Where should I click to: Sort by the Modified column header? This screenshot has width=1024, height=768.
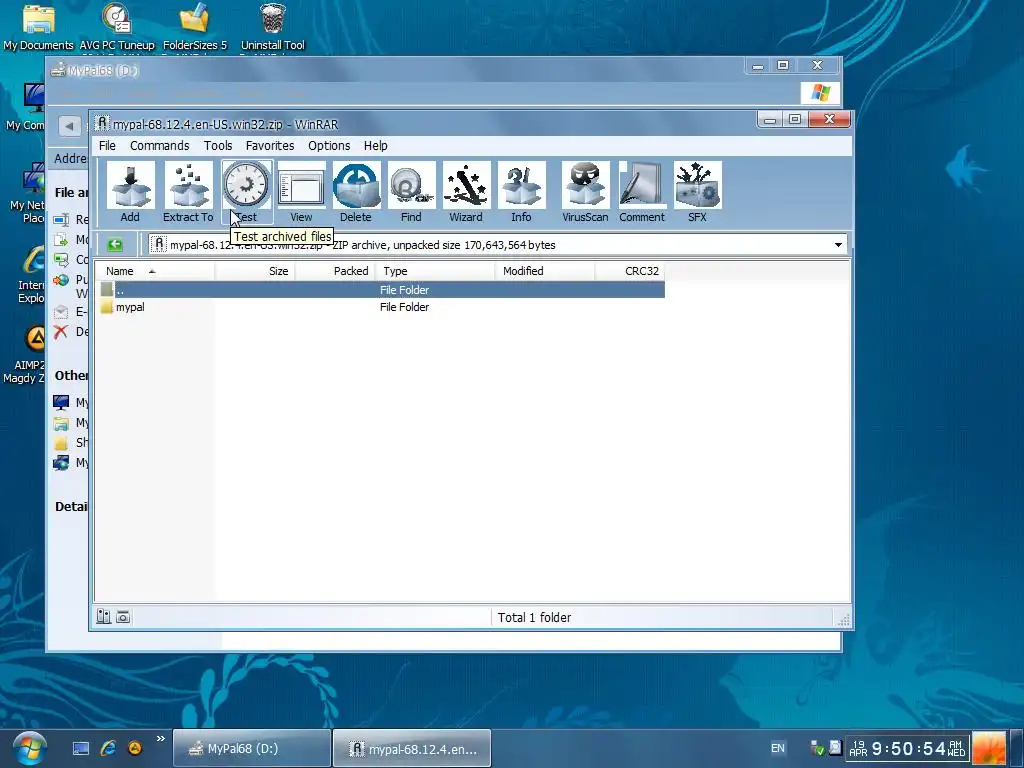545,271
